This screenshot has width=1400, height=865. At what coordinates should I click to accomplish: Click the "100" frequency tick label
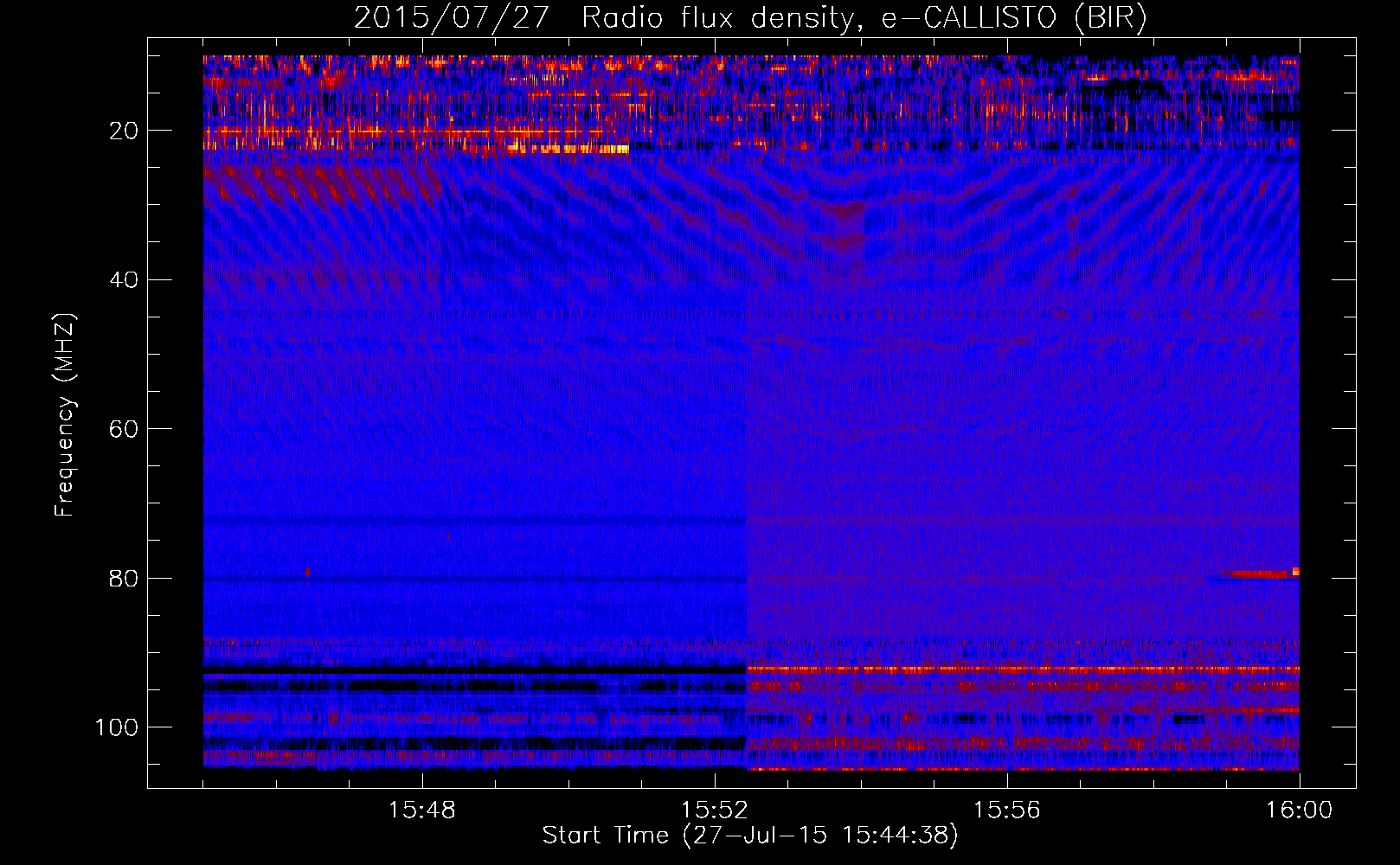117,727
